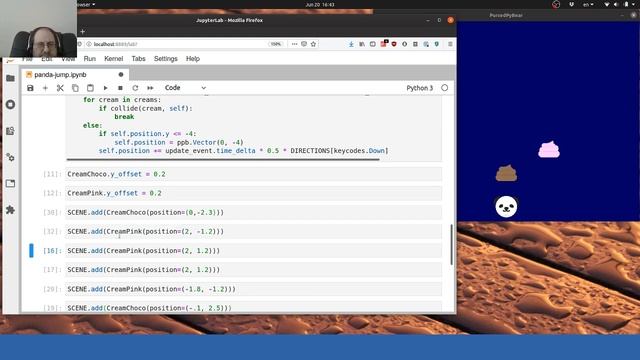
Task: Save the notebook with the floppy icon
Action: [x=30, y=88]
